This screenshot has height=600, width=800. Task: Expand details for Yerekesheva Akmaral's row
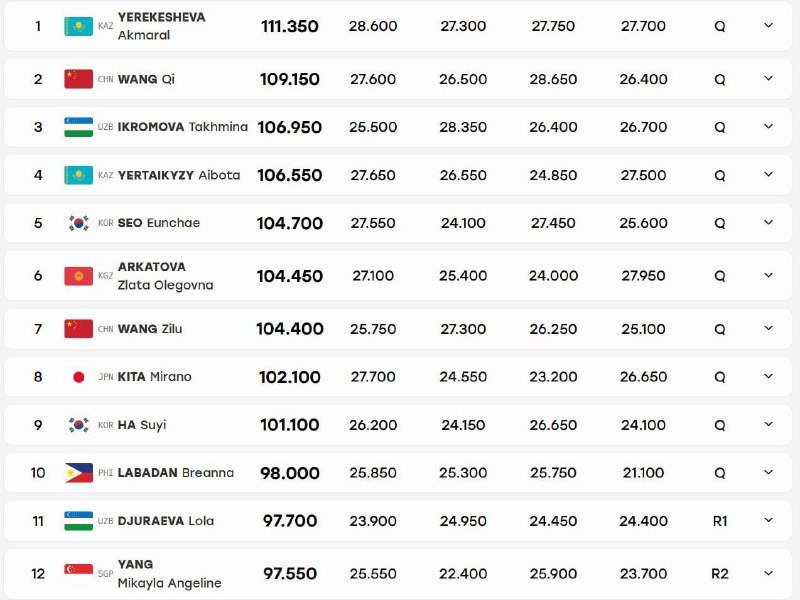click(x=768, y=26)
